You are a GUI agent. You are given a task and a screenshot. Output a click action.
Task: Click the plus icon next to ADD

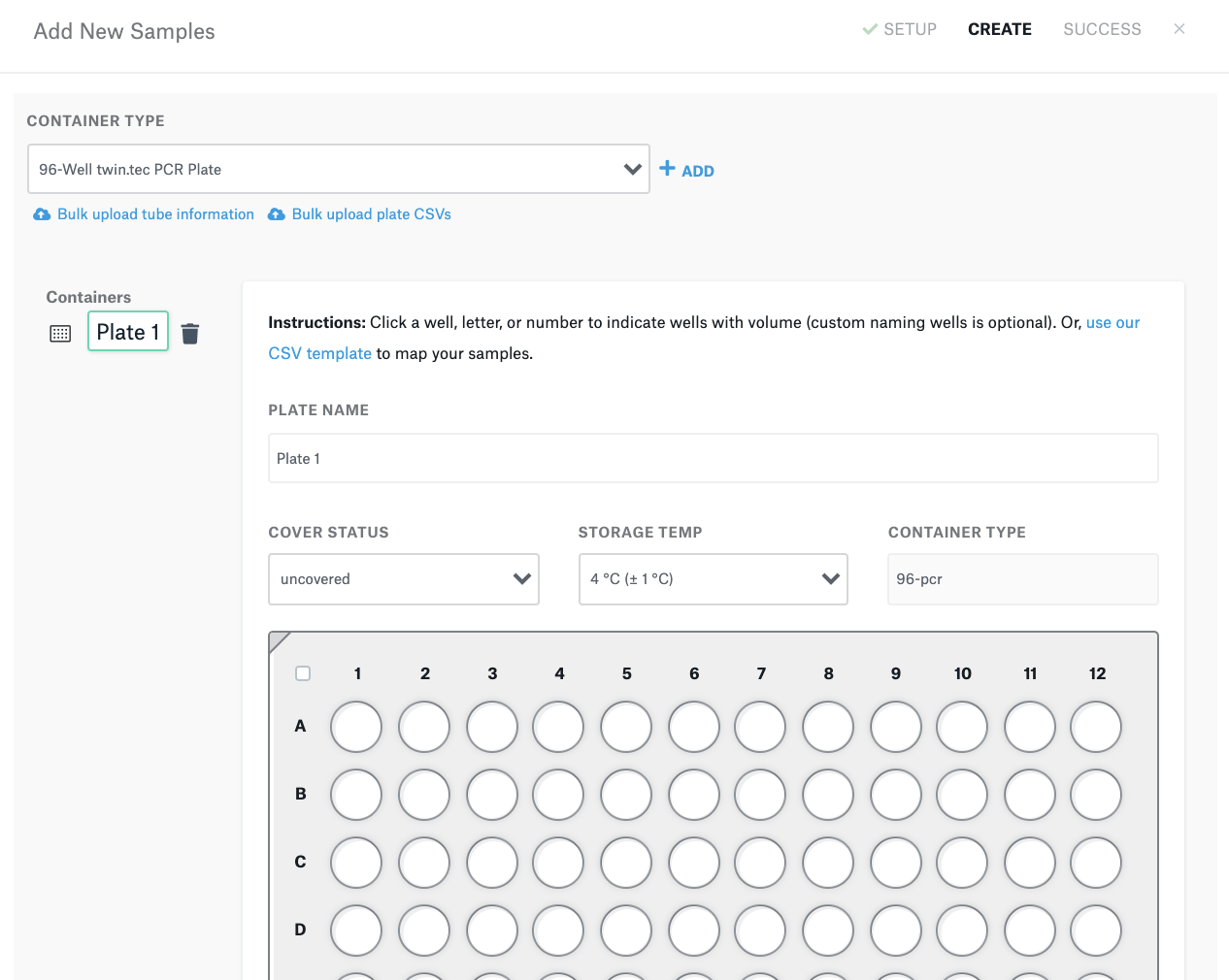pos(666,169)
